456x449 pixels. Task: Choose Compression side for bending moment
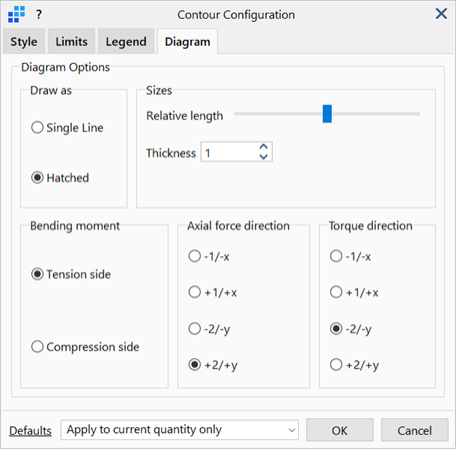[x=37, y=346]
